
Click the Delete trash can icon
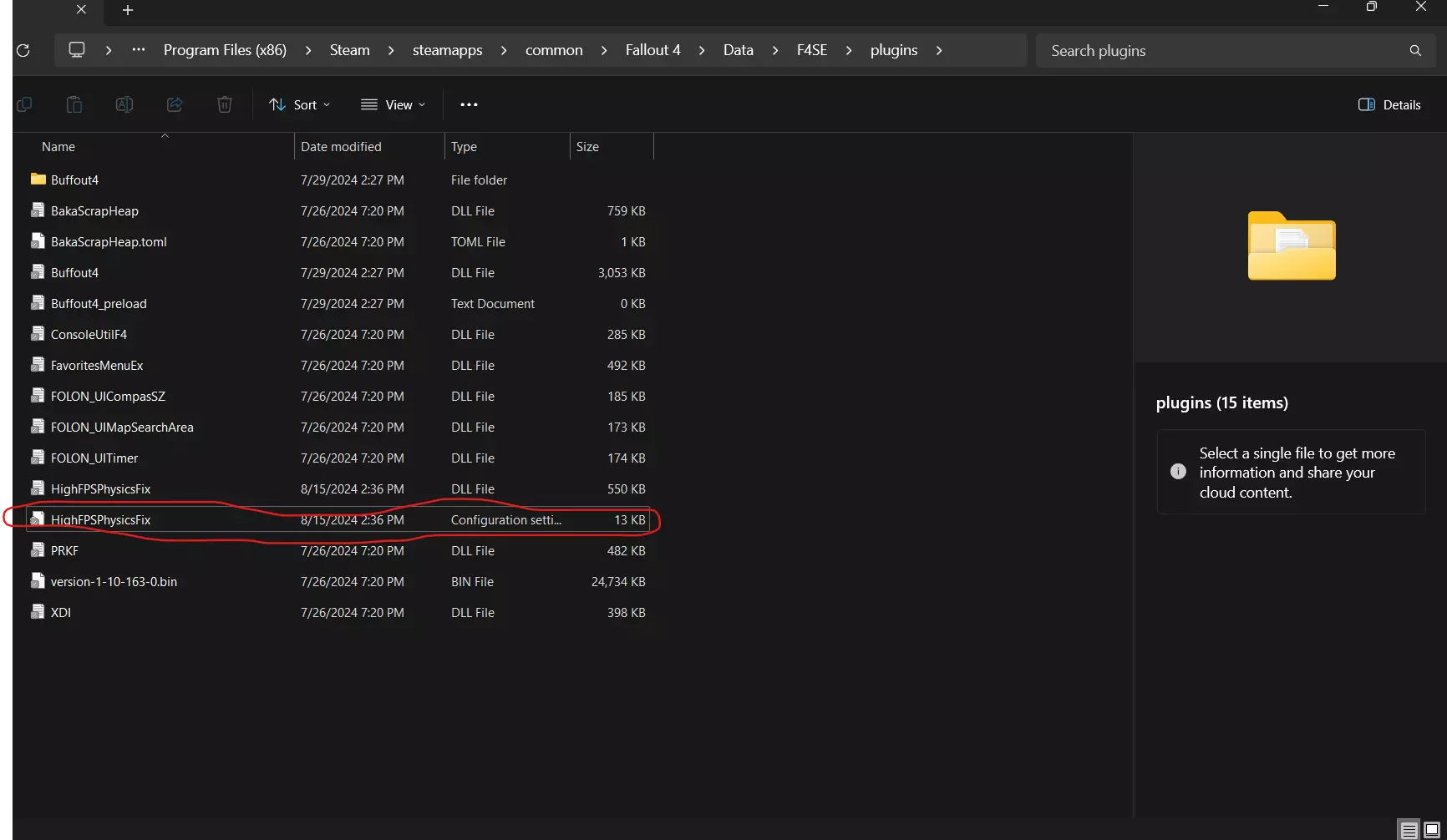225,104
